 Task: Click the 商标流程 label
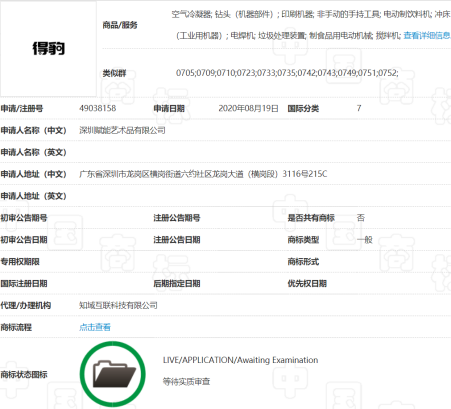click(x=16, y=327)
